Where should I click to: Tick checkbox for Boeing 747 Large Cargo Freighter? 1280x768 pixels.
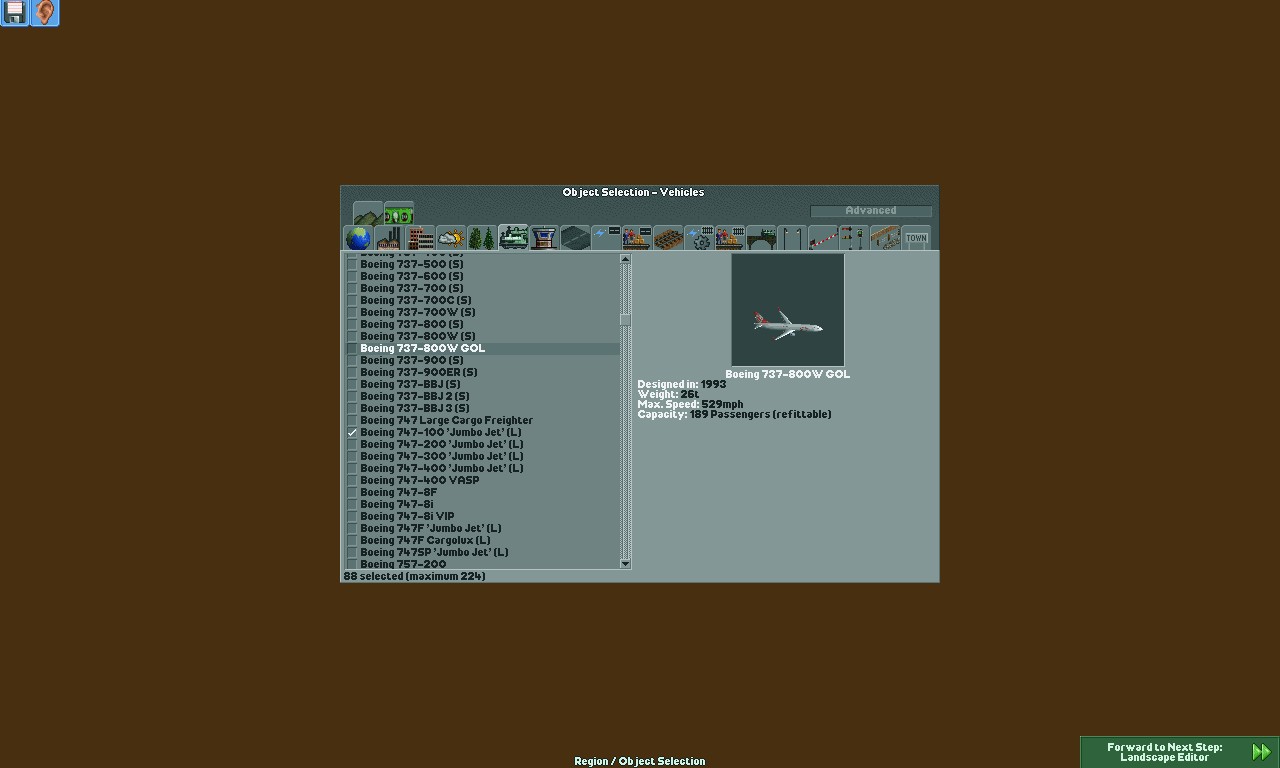coord(352,420)
